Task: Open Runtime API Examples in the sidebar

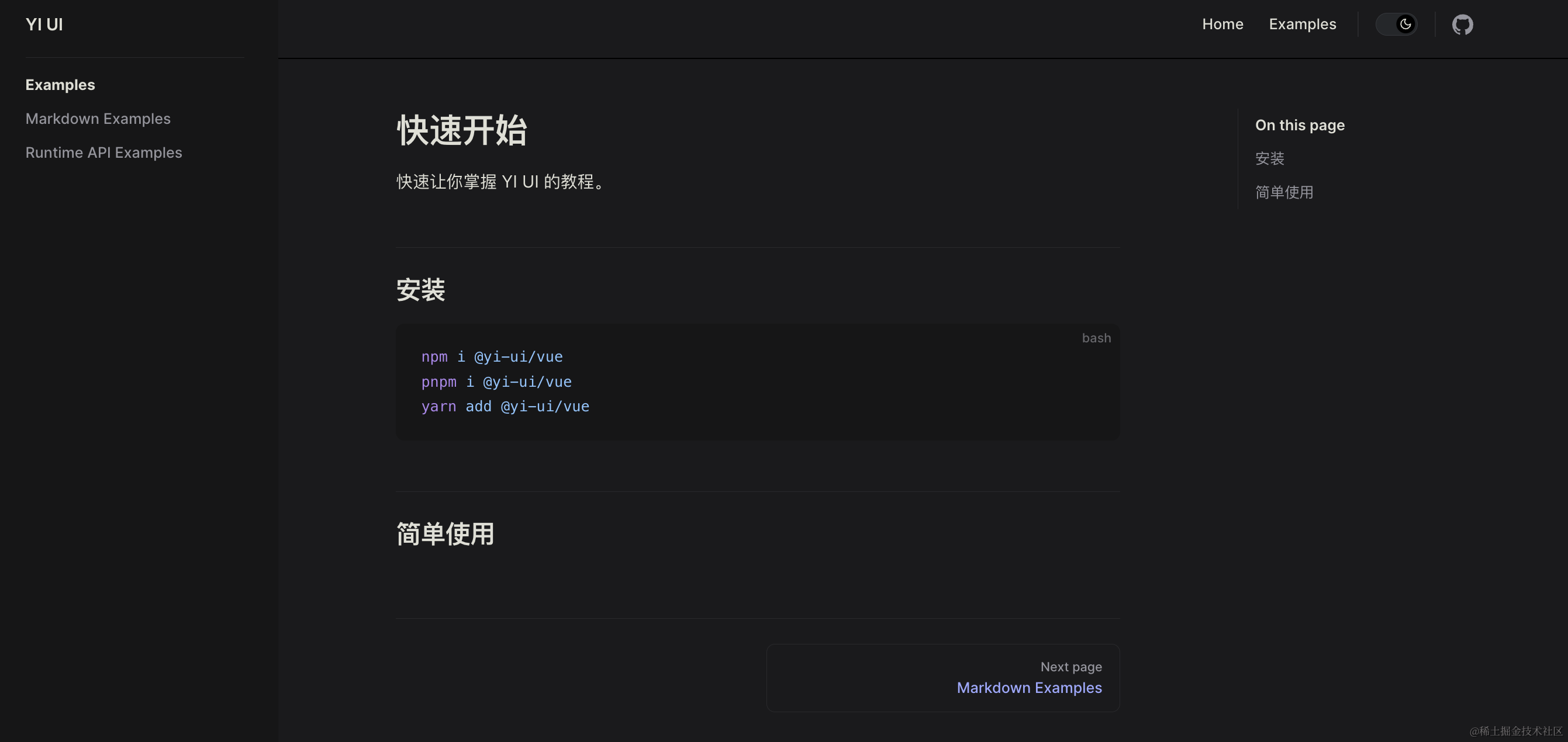Action: tap(103, 152)
